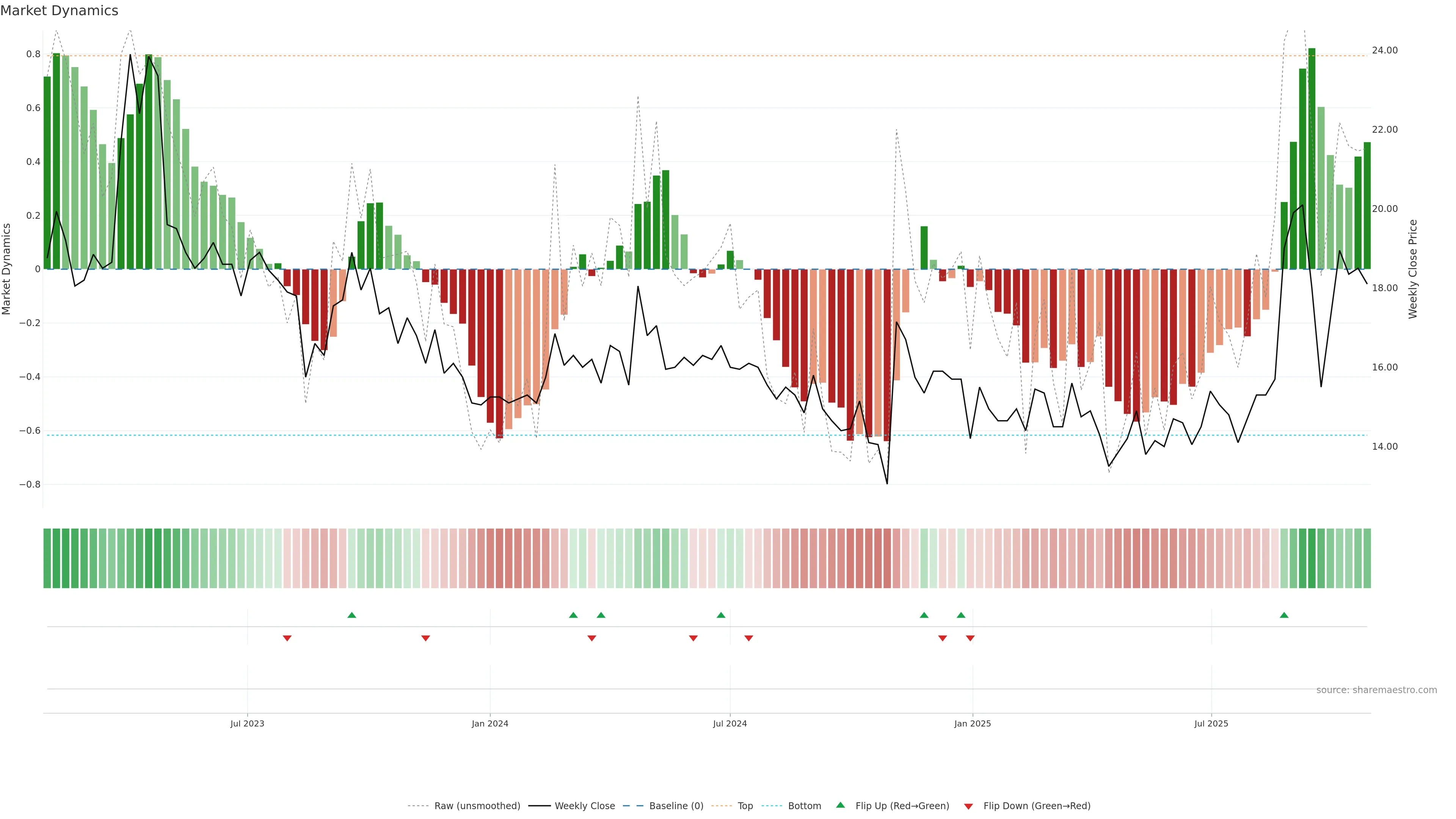Image resolution: width=1456 pixels, height=819 pixels.
Task: Click the Weekly Close Price right axis title
Action: (x=1412, y=269)
